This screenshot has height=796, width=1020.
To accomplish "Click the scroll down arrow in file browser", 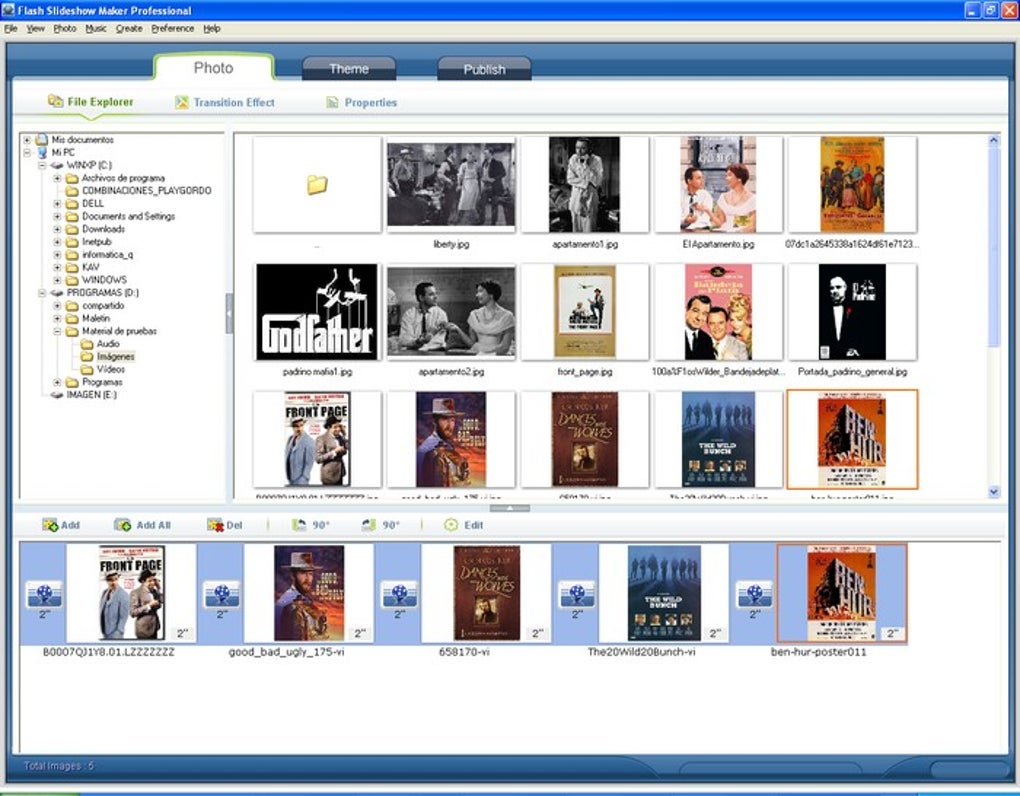I will [993, 492].
